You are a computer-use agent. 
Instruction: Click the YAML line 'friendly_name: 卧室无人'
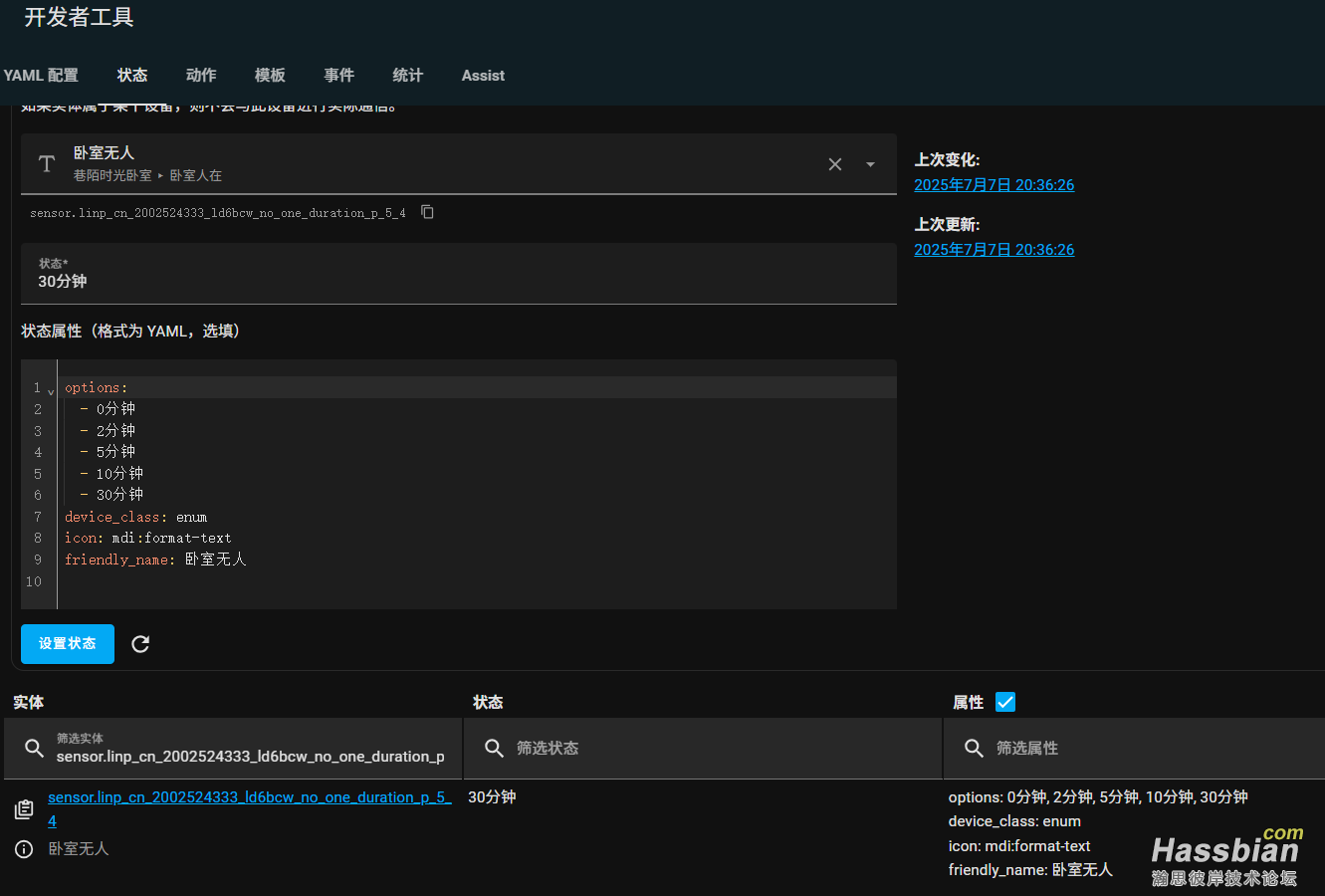[155, 560]
